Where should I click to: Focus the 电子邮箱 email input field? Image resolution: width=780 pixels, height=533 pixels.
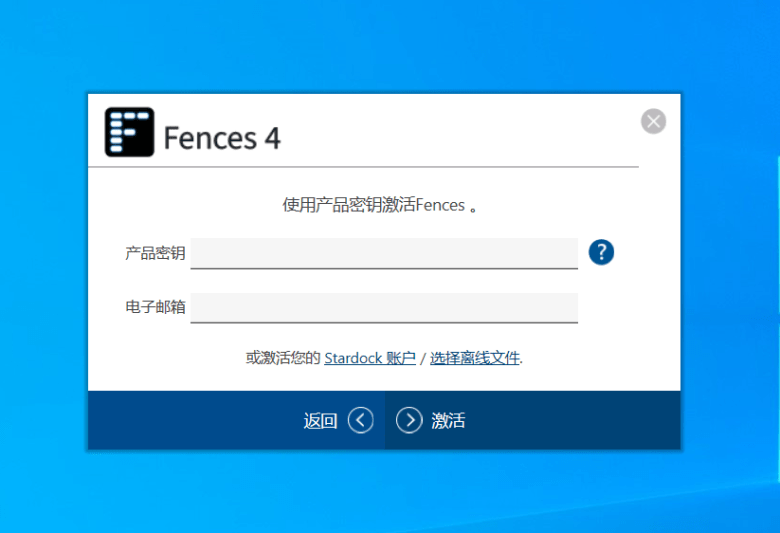384,308
